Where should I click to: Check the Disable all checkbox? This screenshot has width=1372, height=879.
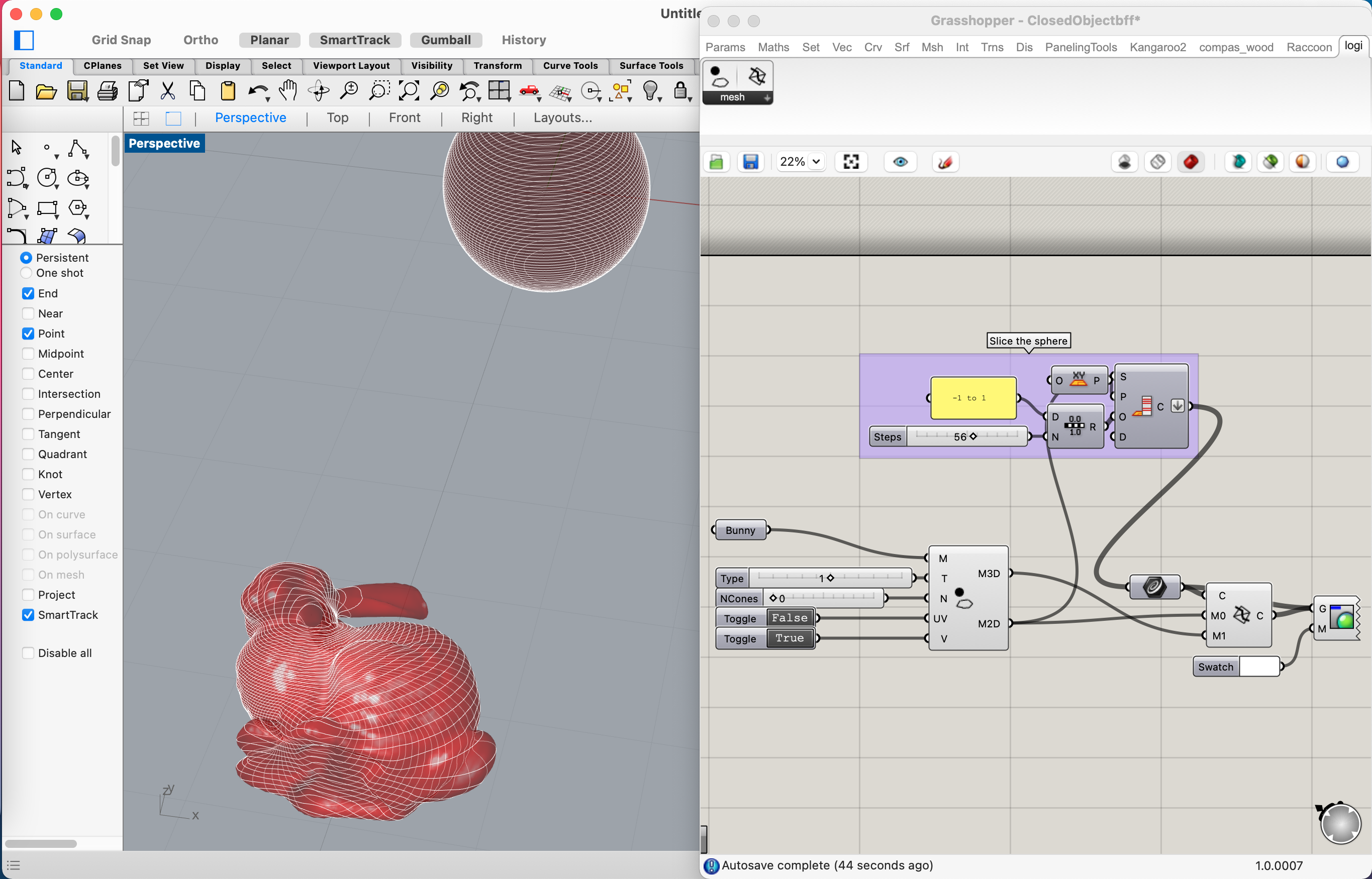pyautogui.click(x=28, y=653)
